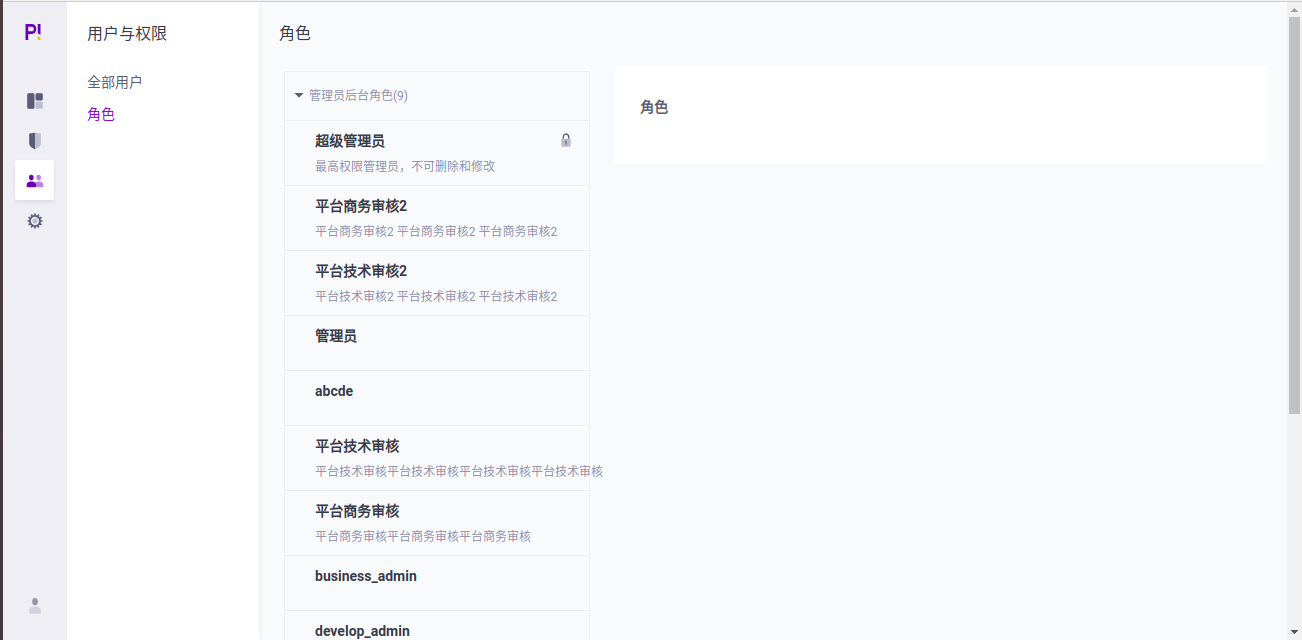
Task: Click description 平台技术审核2 平台技术审核2 平台技术审核2
Action: coord(436,296)
